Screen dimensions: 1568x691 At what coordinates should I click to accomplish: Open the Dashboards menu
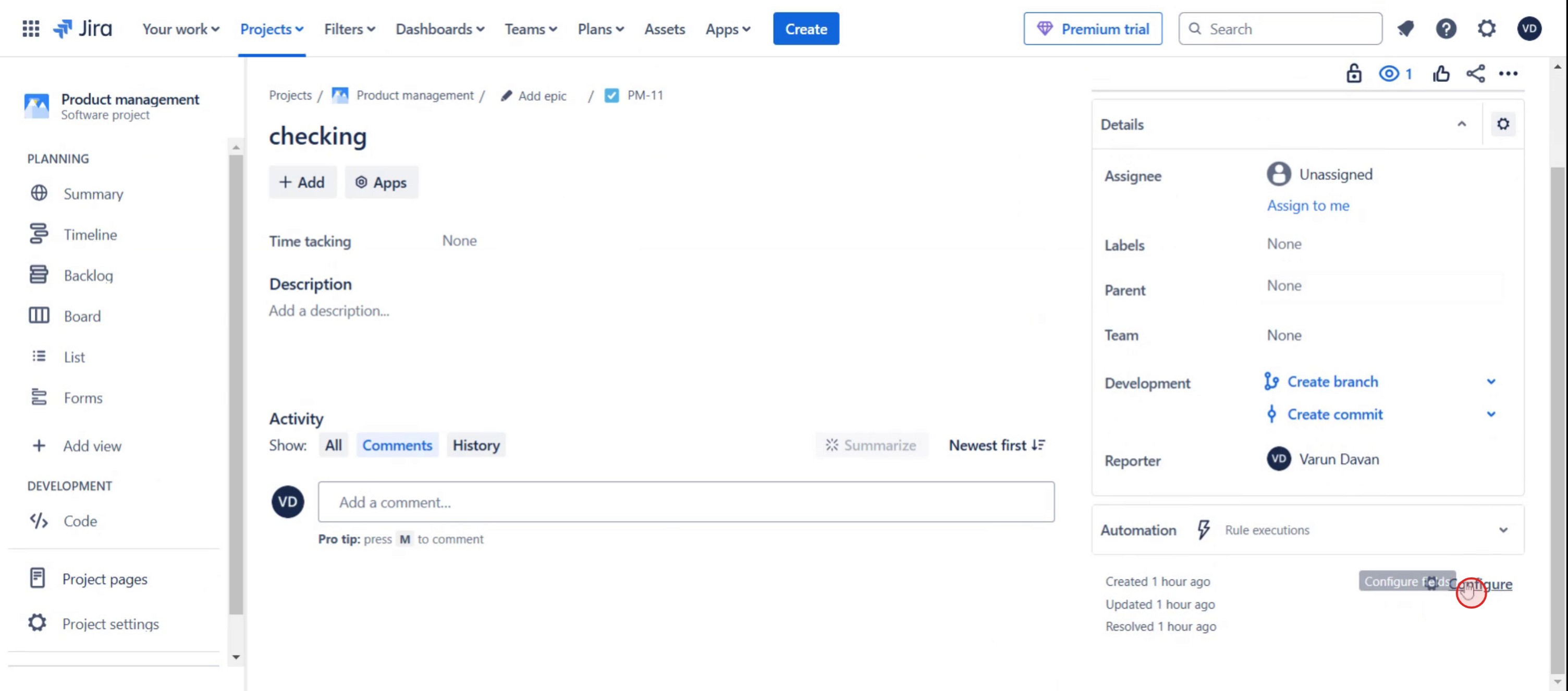(x=439, y=29)
